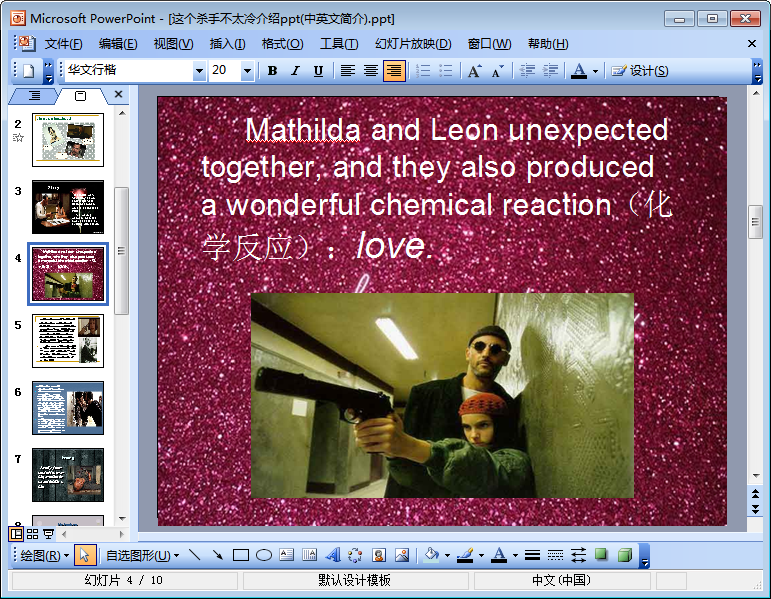Click font size field showing 20
The height and width of the screenshot is (599, 771).
click(225, 70)
